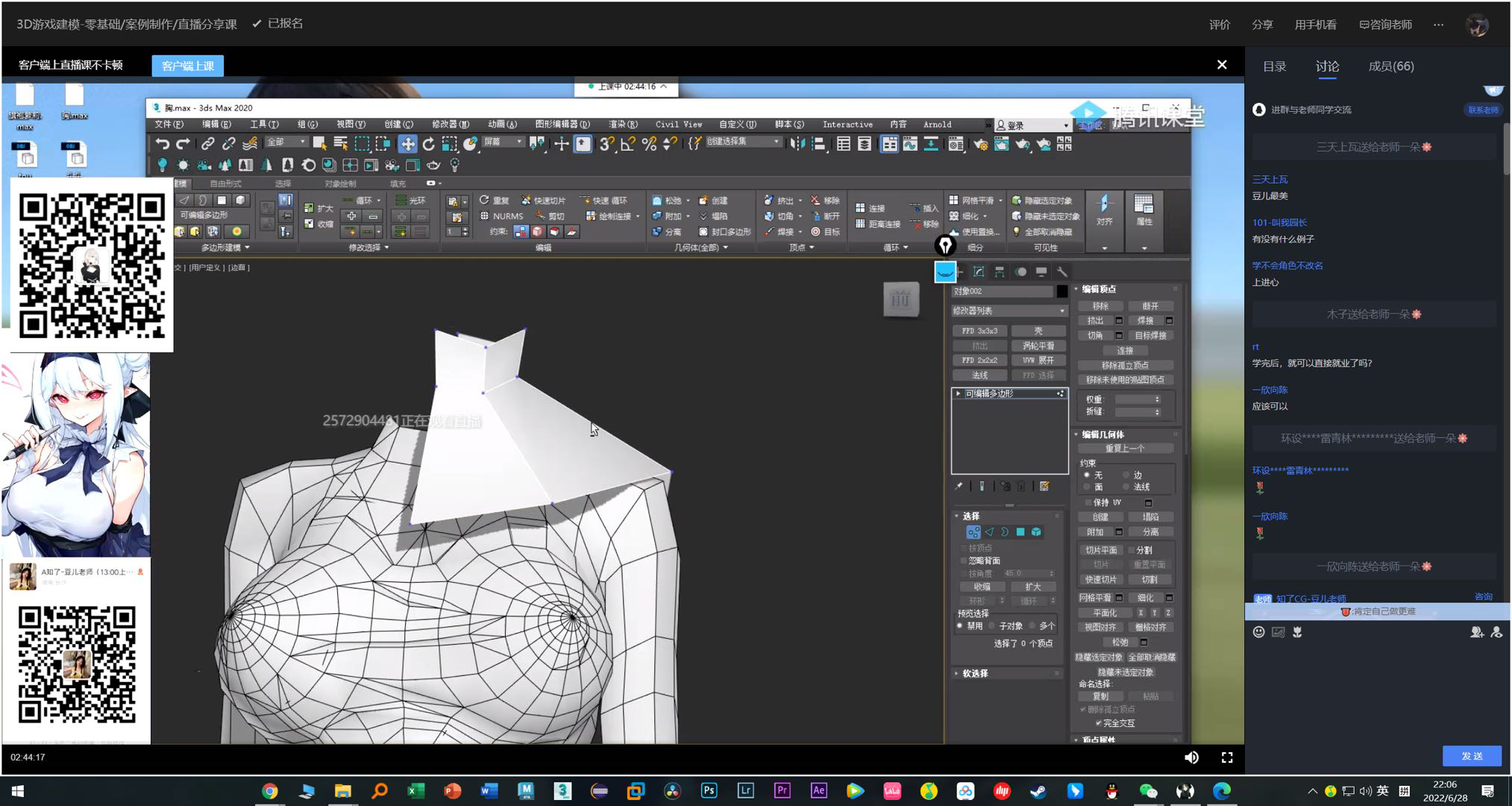Open the Hierarchy panel tab icon

[x=1000, y=272]
